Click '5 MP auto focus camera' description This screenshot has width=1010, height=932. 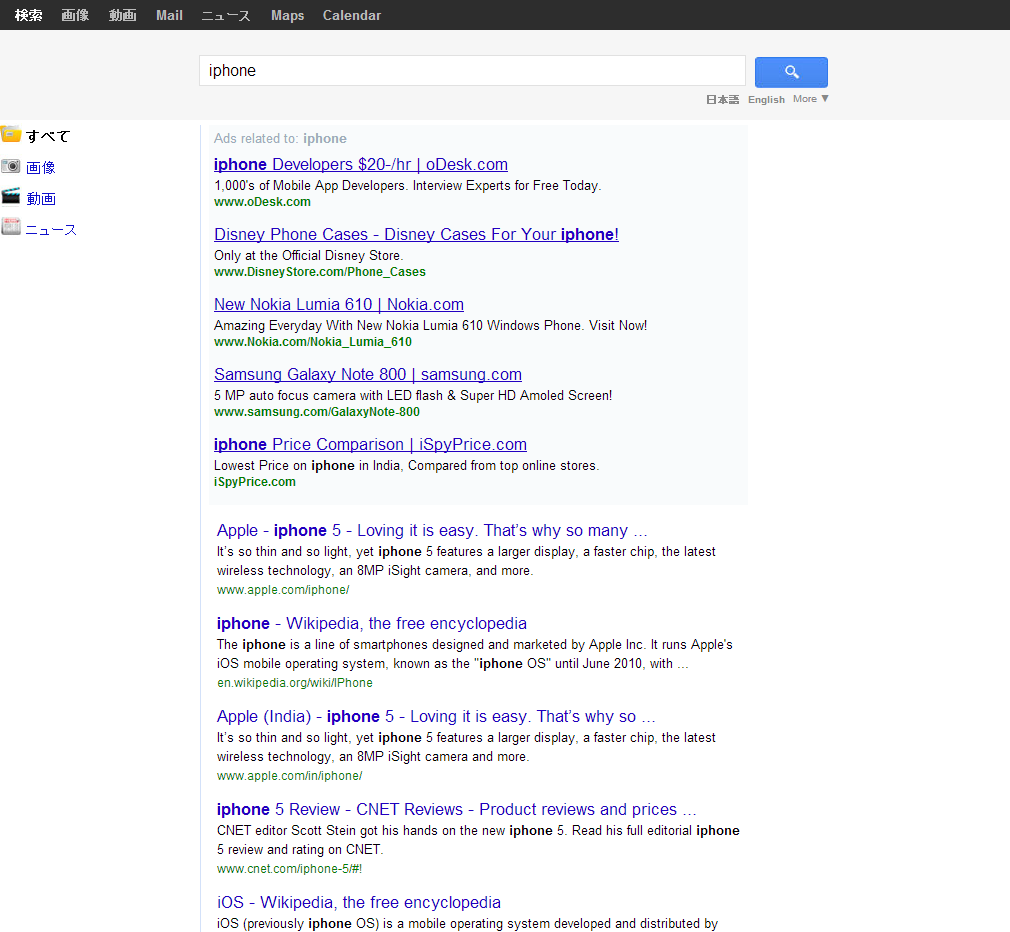[x=413, y=395]
